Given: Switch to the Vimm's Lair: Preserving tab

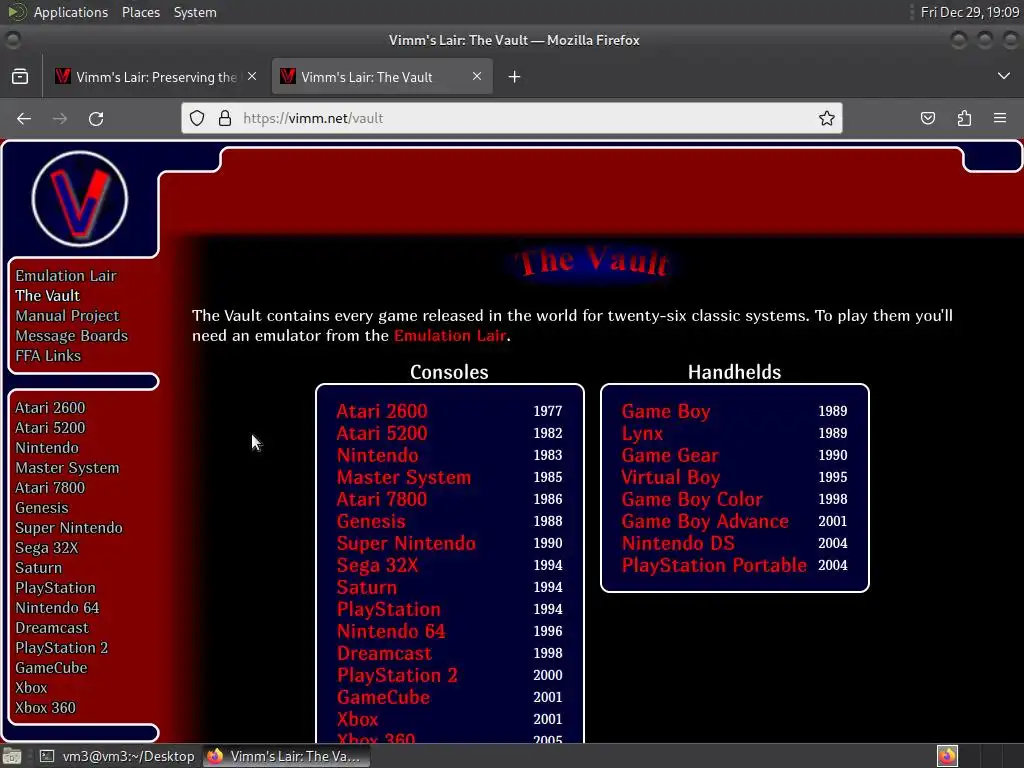Looking at the screenshot, I should [156, 77].
